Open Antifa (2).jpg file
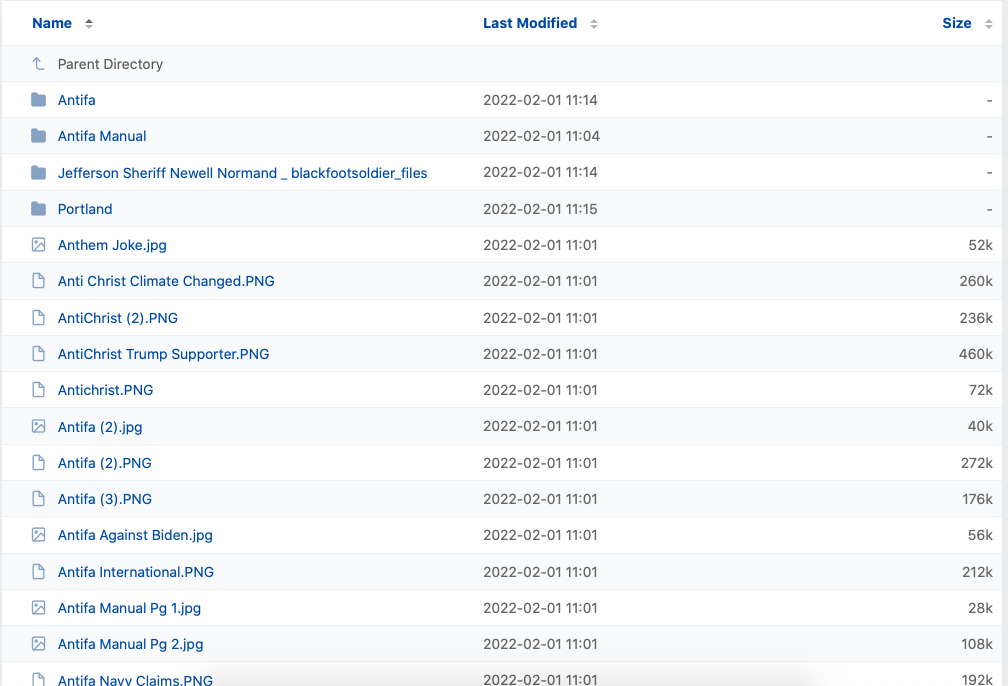The width and height of the screenshot is (1008, 686). pyautogui.click(x=100, y=427)
